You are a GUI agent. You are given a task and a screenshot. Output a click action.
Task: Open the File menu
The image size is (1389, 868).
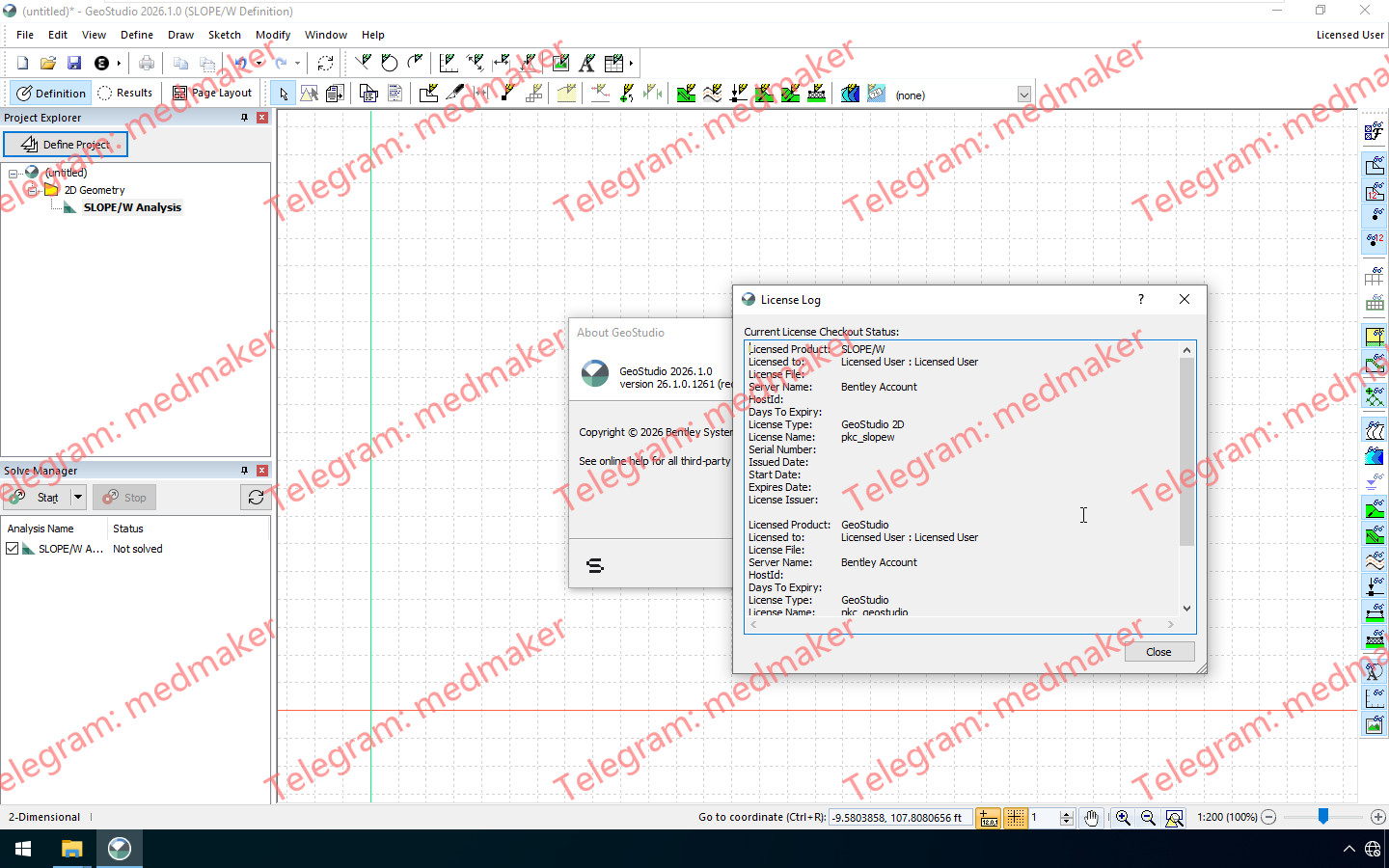pyautogui.click(x=25, y=35)
